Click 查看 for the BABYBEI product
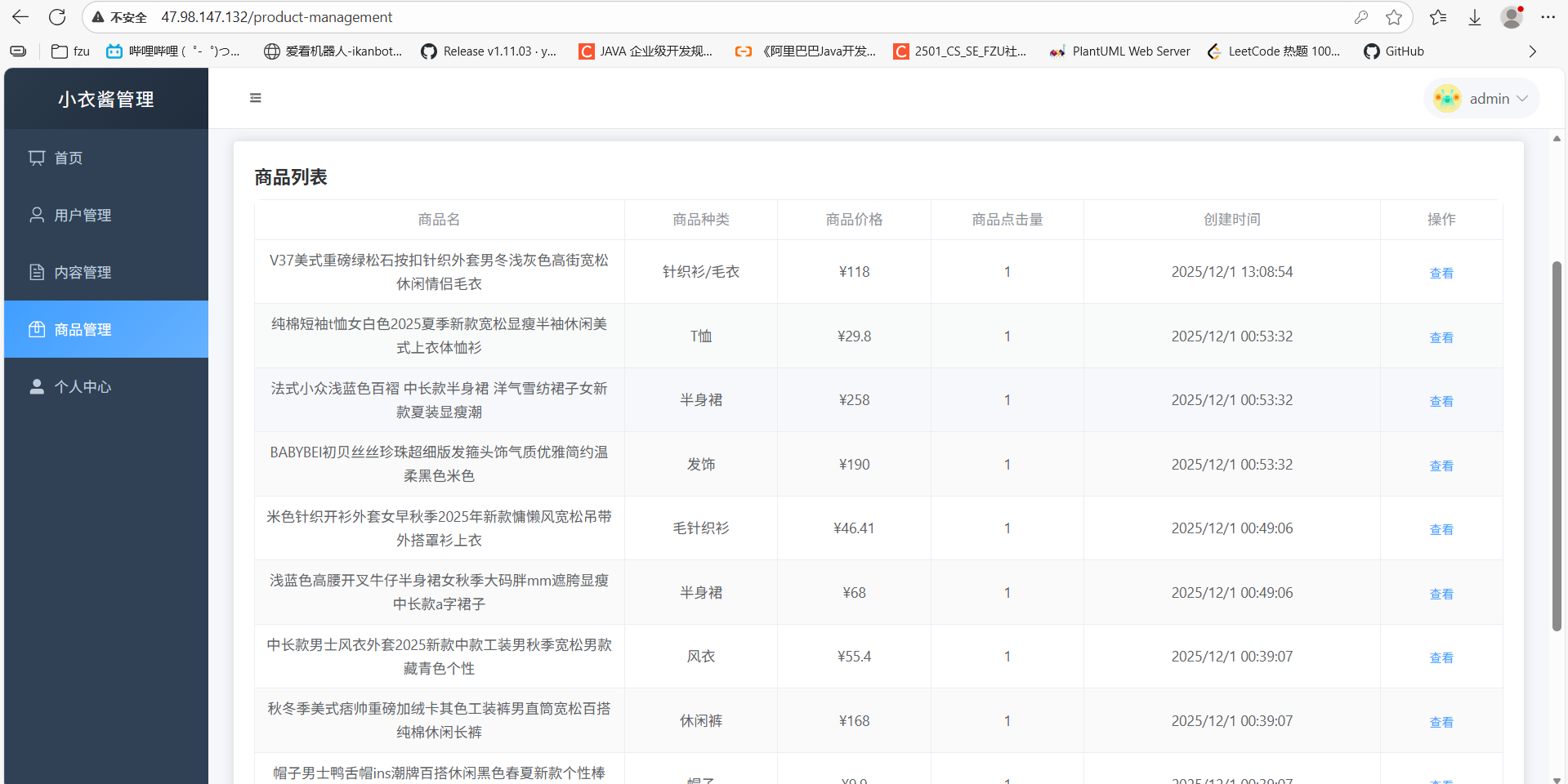 tap(1441, 465)
